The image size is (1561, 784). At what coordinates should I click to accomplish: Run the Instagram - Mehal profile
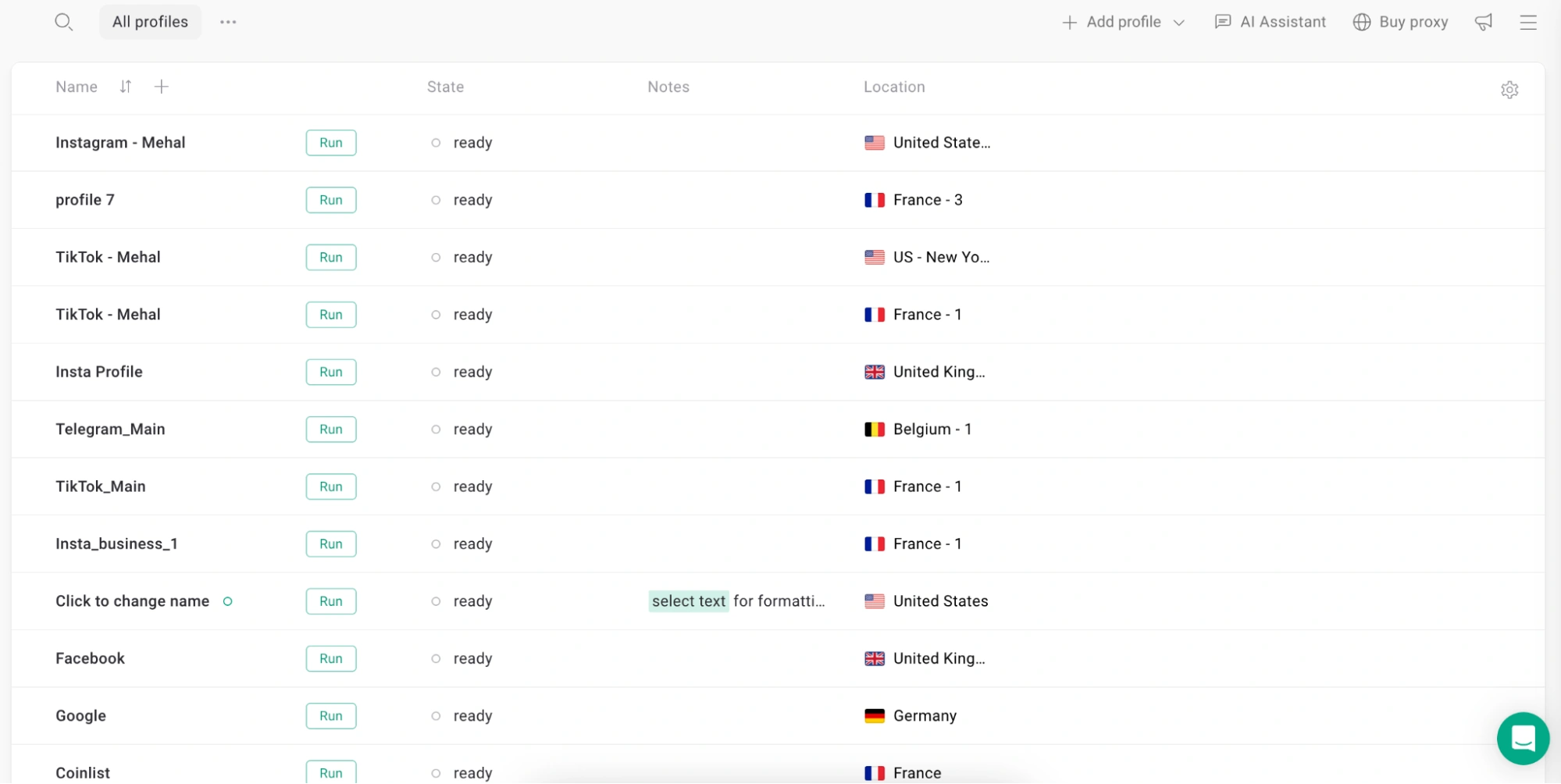tap(331, 143)
